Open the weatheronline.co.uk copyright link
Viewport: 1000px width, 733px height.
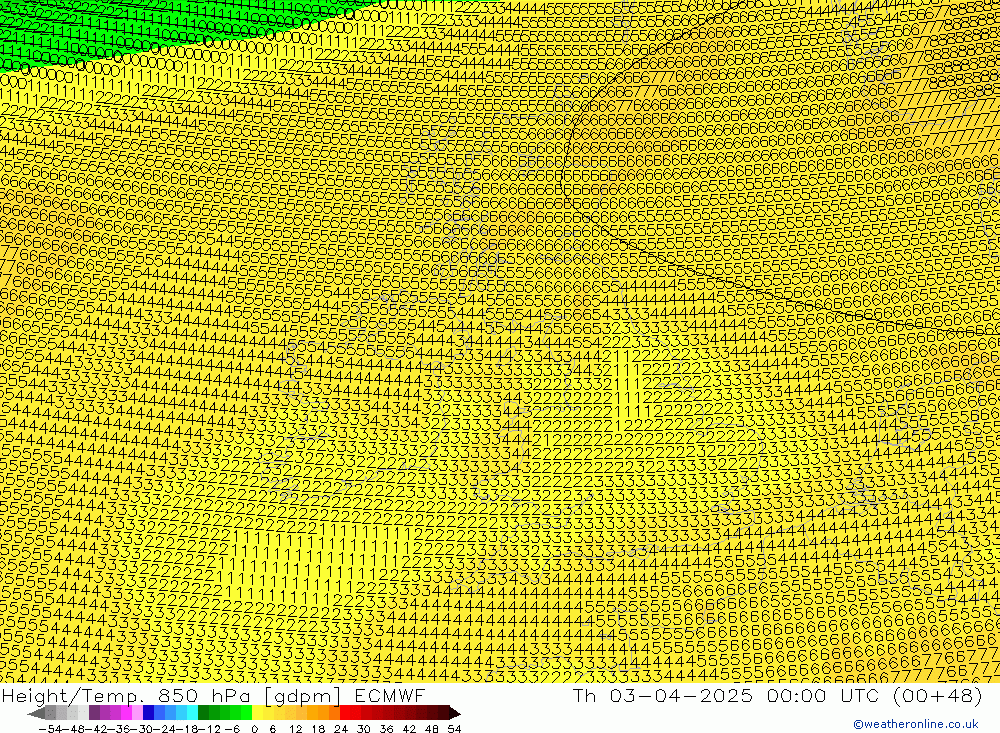[x=916, y=724]
